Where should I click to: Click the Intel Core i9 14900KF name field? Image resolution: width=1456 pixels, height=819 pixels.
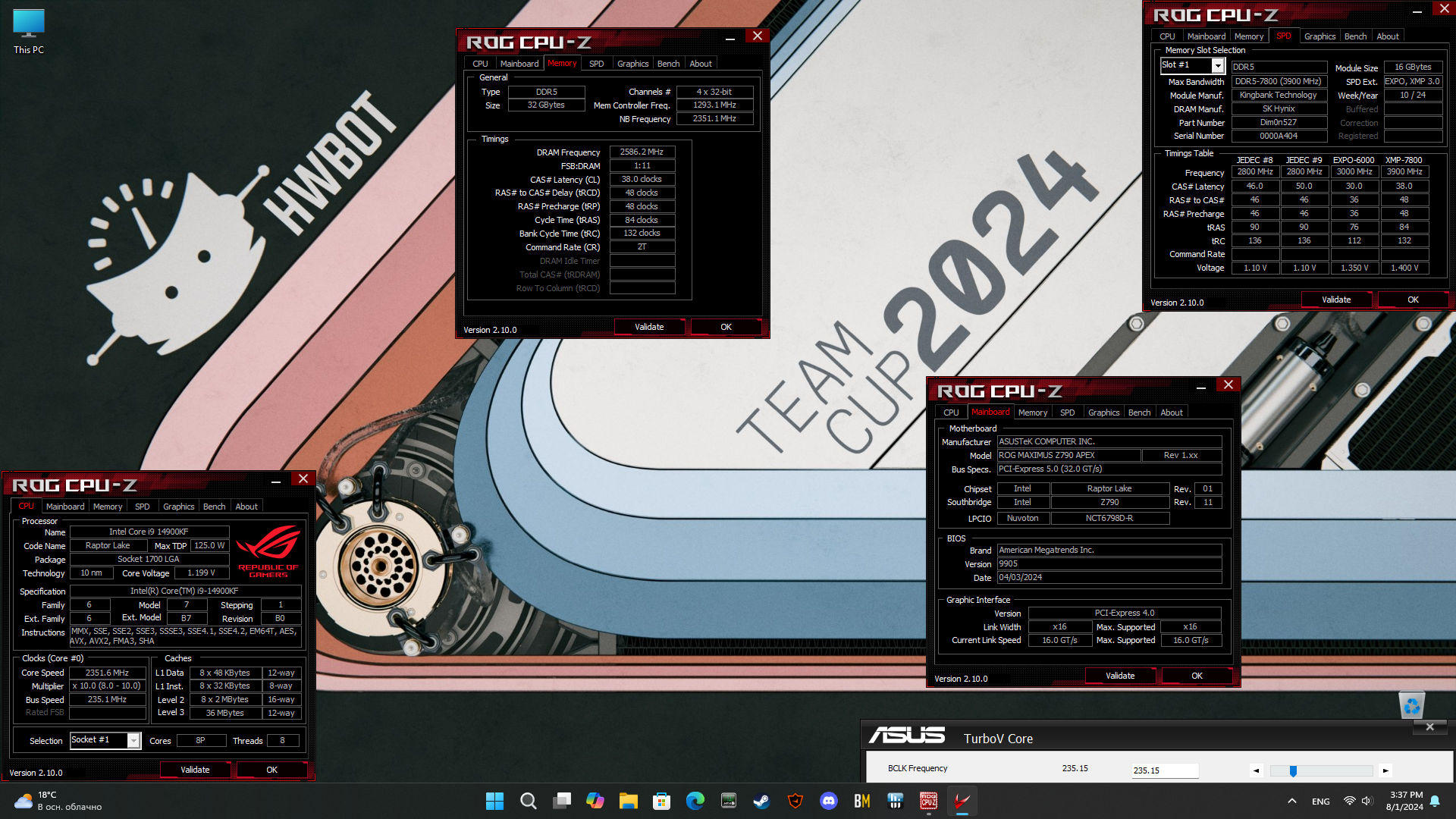coord(149,532)
